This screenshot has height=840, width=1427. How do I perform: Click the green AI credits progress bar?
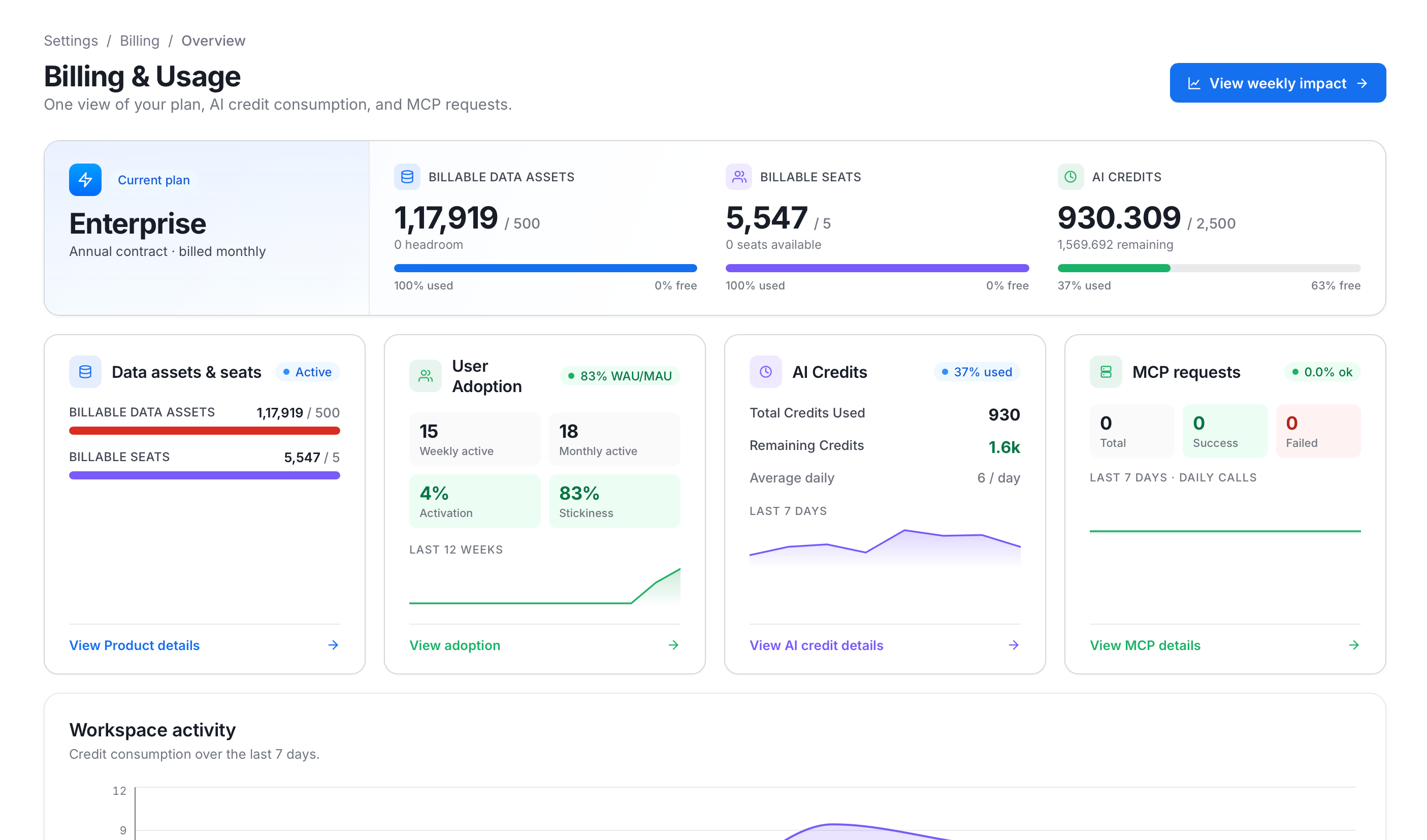(1209, 268)
